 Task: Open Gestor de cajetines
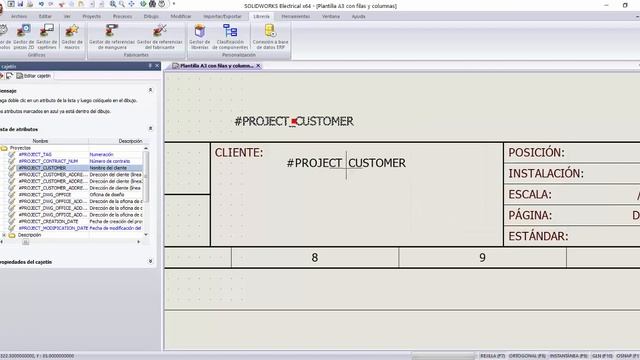pyautogui.click(x=47, y=37)
